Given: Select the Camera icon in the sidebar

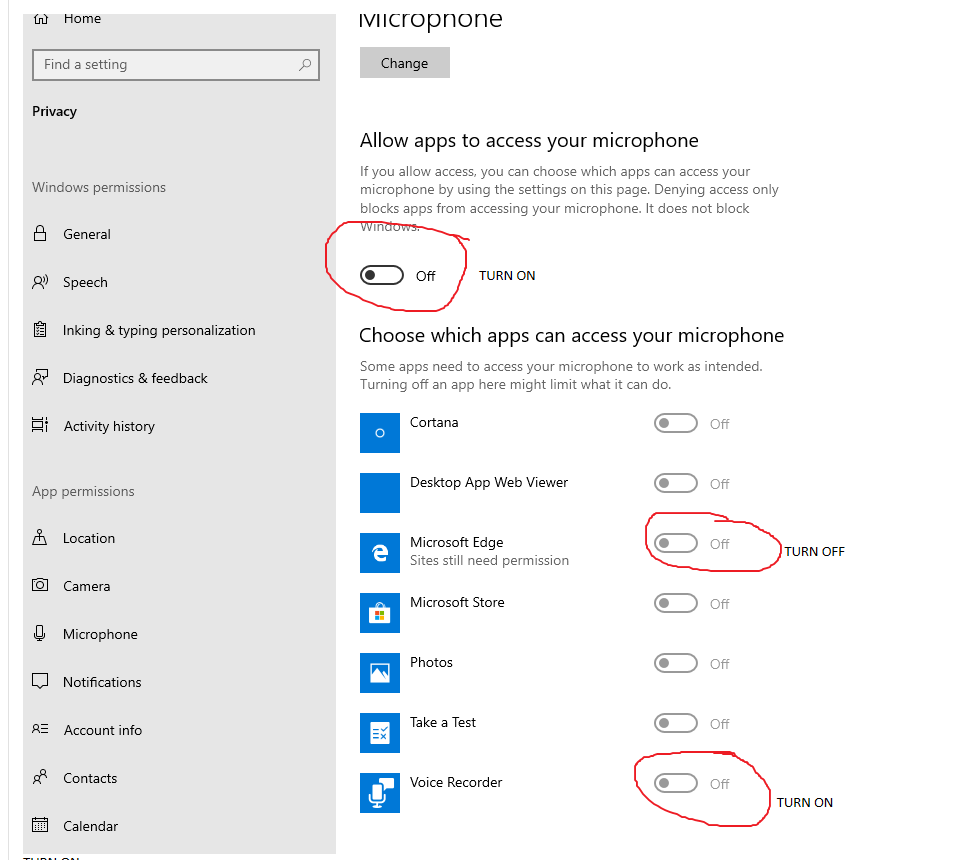Looking at the screenshot, I should pyautogui.click(x=40, y=586).
